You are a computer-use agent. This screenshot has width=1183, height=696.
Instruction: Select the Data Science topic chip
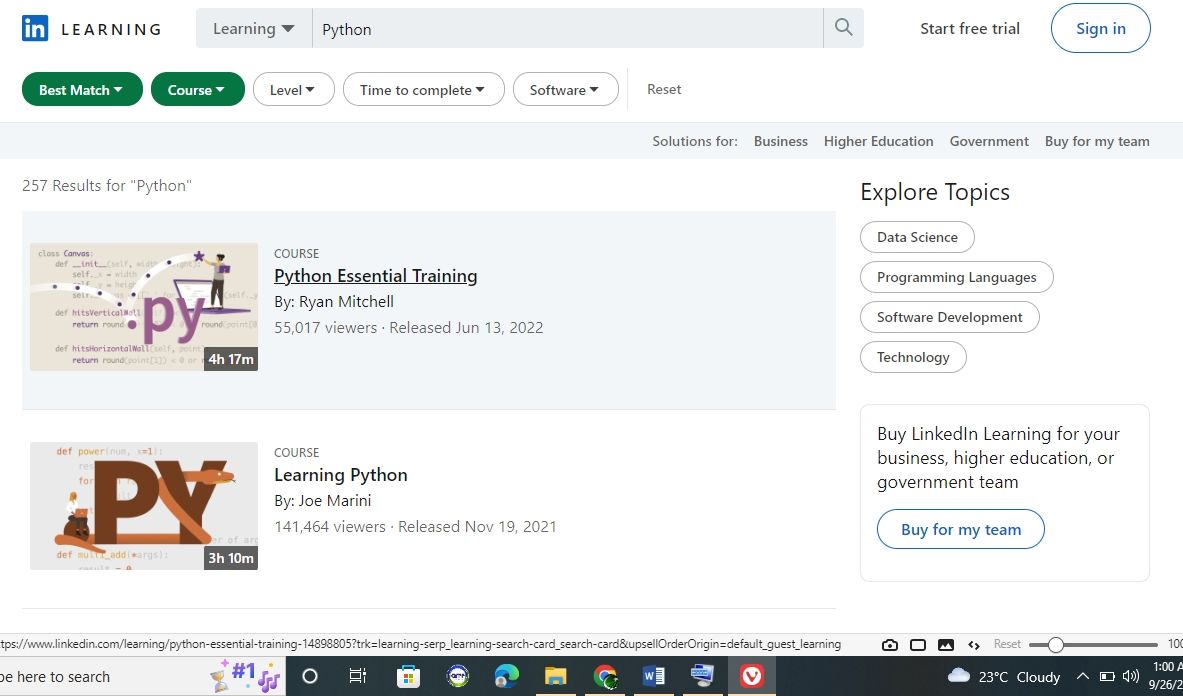(x=917, y=237)
